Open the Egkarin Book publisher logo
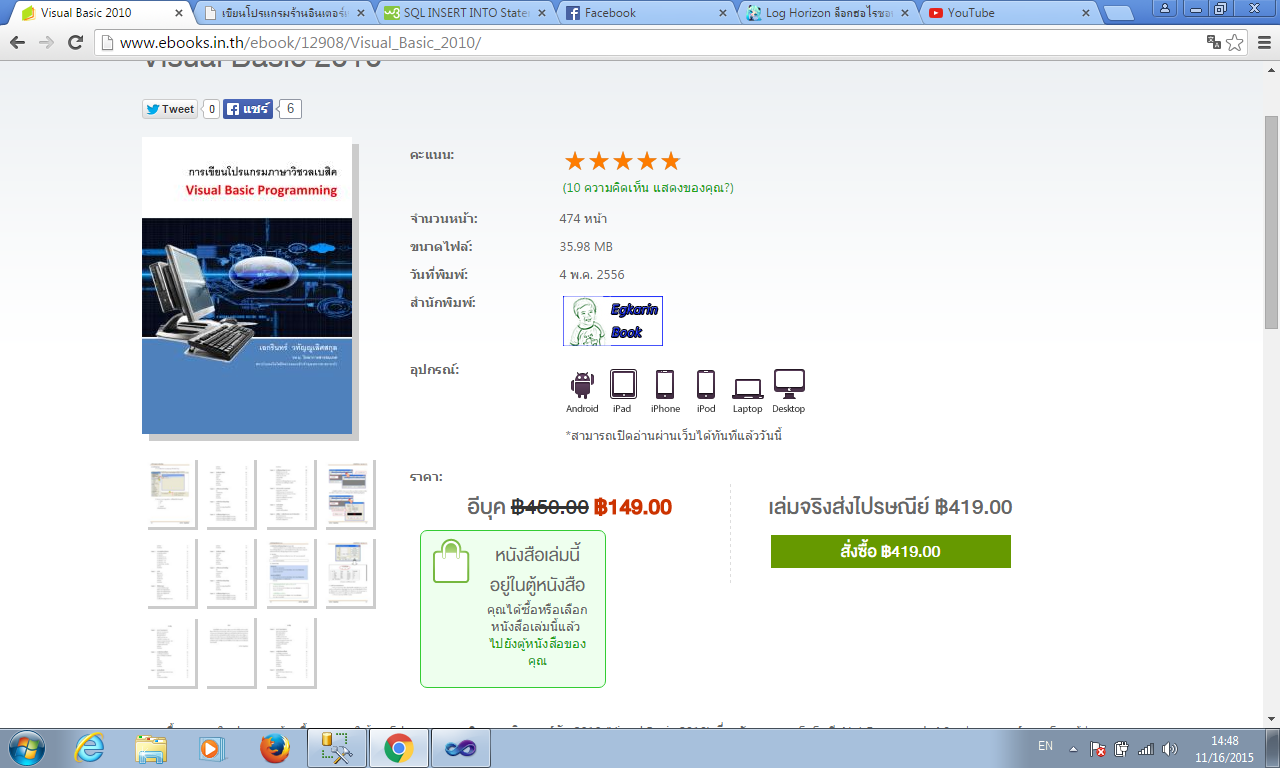The width and height of the screenshot is (1280, 768). (x=613, y=321)
